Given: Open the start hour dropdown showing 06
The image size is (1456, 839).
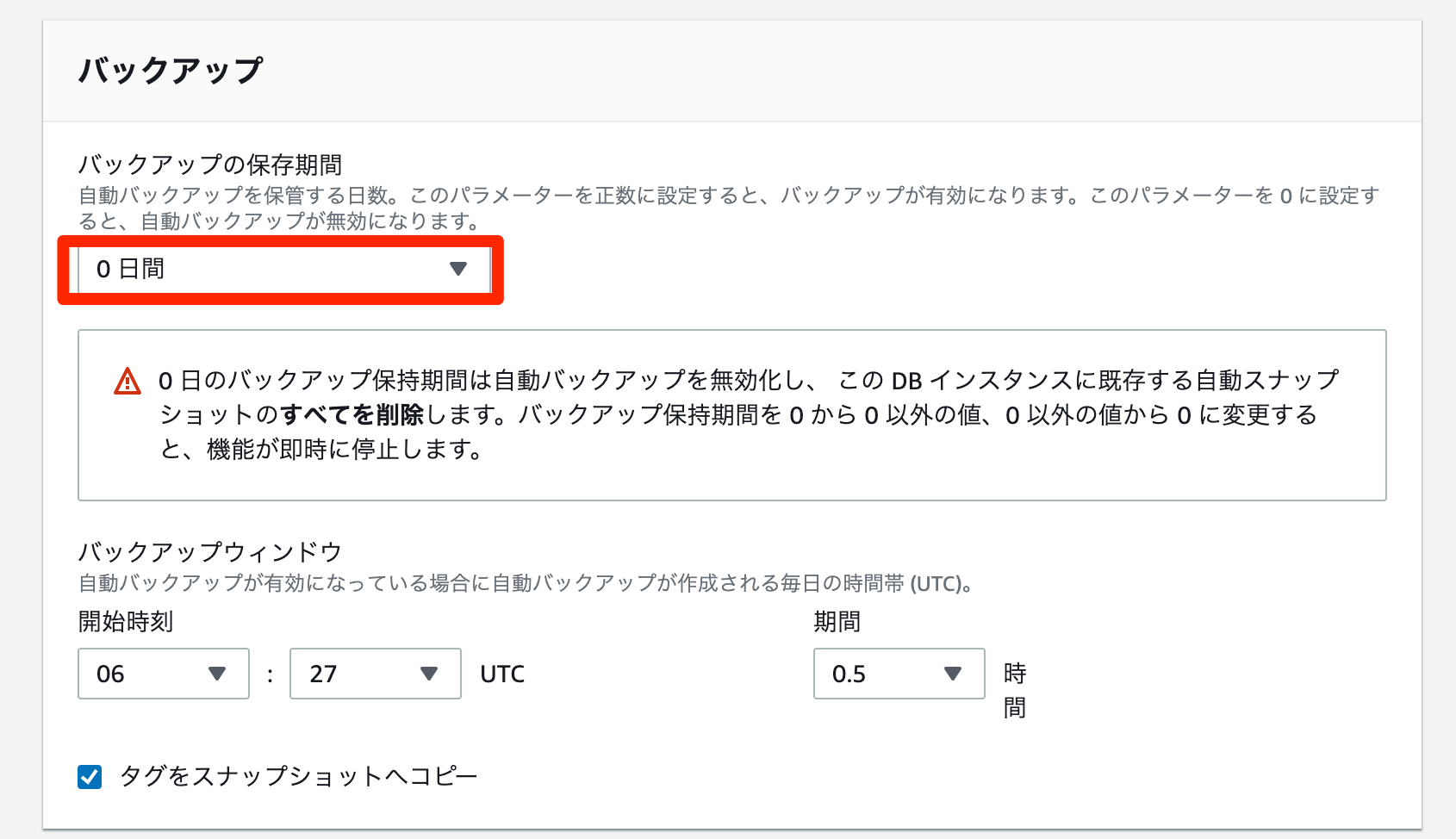Looking at the screenshot, I should (163, 674).
